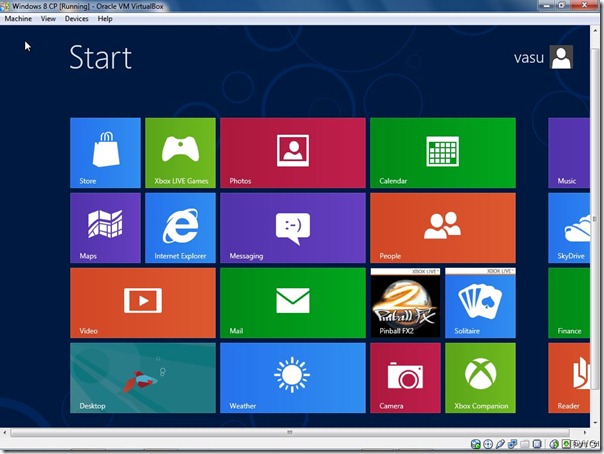Click the vertical scrollbar down arrow
Image resolution: width=604 pixels, height=454 pixels.
[596, 422]
